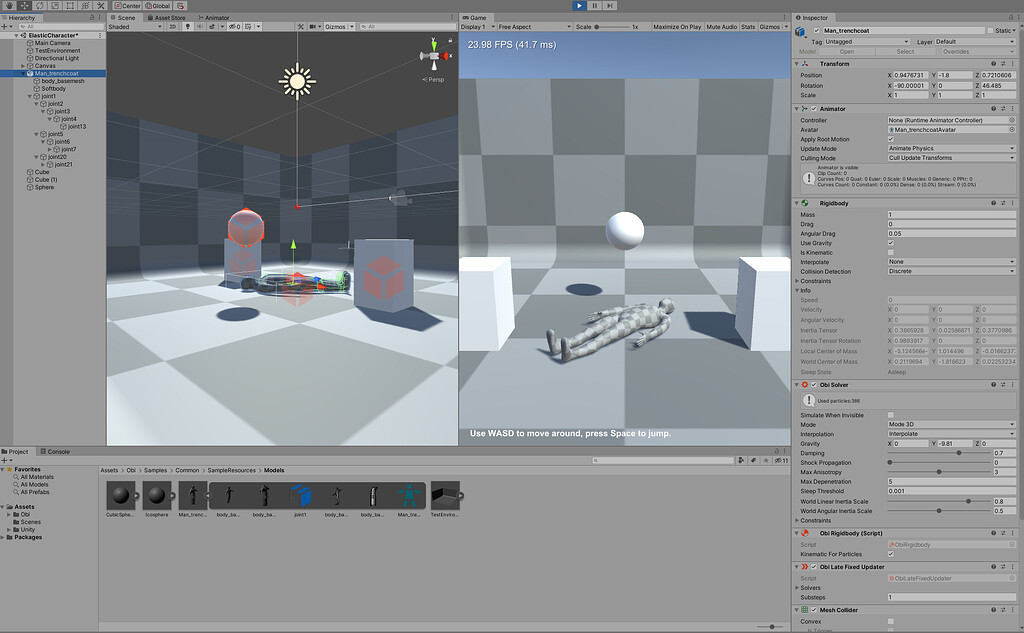
Task: Disable Use Gravity on the Rigidbody
Action: click(892, 243)
